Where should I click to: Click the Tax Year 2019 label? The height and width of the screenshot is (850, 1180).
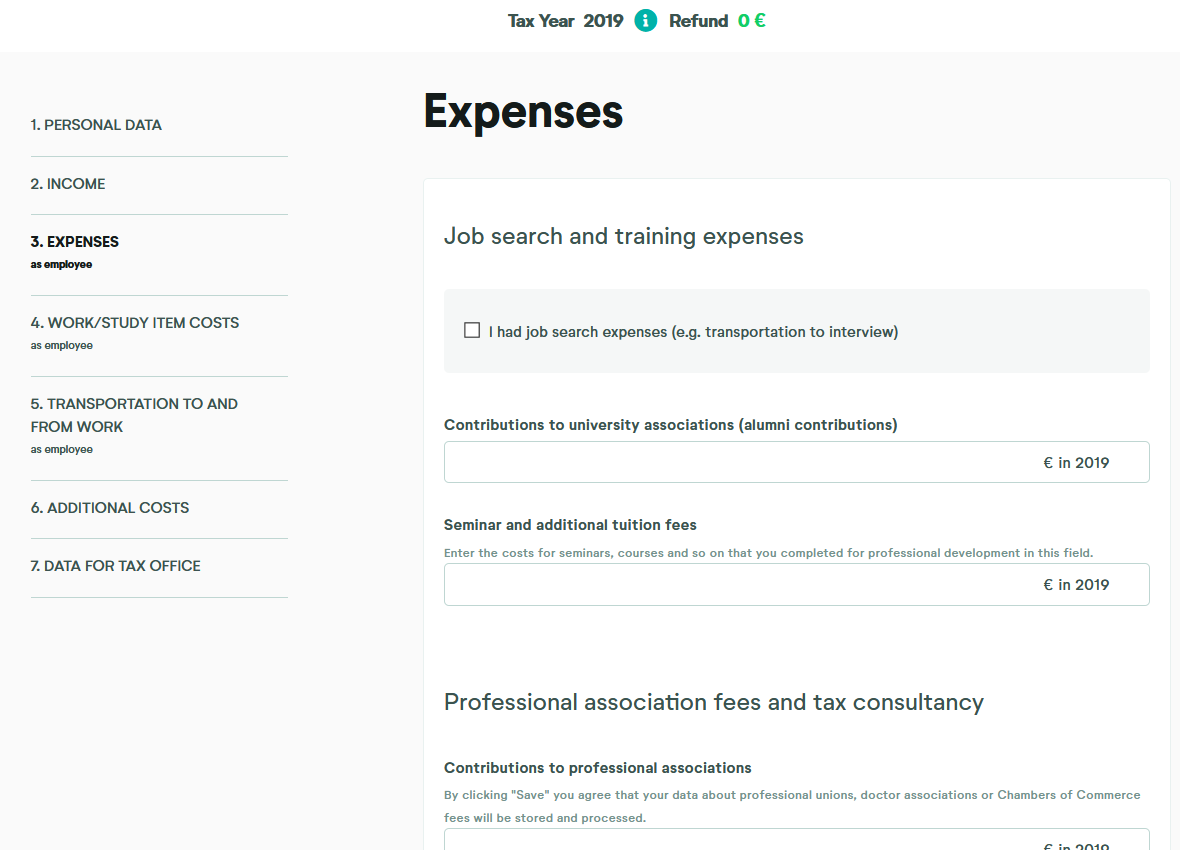pyautogui.click(x=565, y=21)
